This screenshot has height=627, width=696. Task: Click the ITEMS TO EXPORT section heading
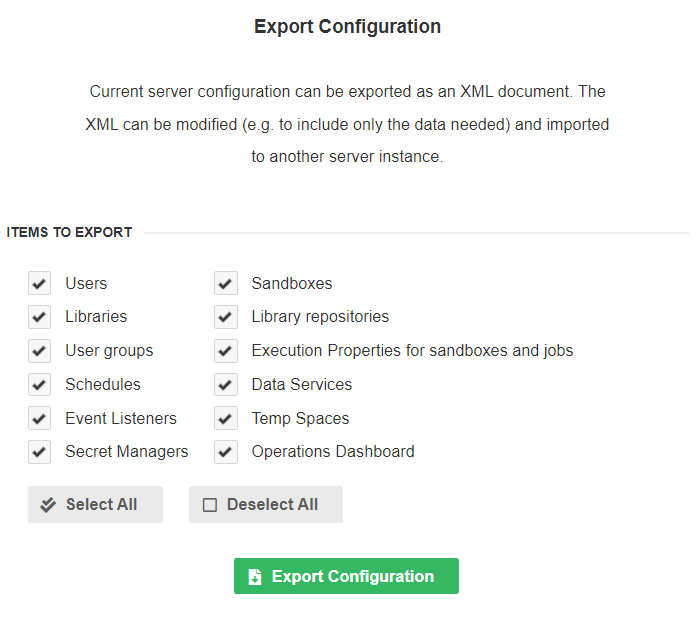point(69,233)
